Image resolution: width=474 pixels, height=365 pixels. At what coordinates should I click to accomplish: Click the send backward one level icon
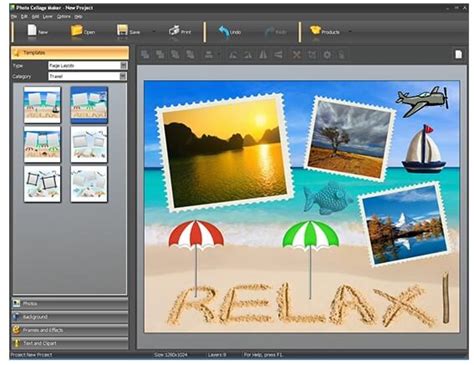tap(190, 54)
